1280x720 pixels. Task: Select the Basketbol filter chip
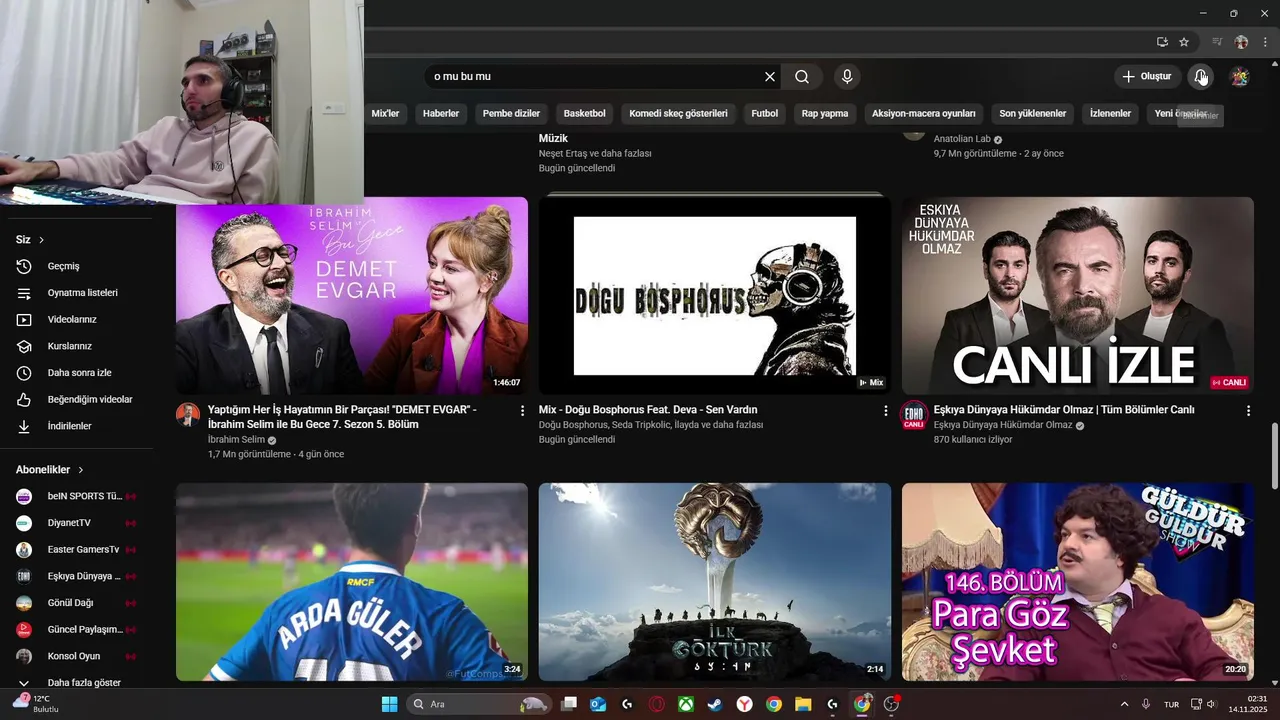[585, 113]
